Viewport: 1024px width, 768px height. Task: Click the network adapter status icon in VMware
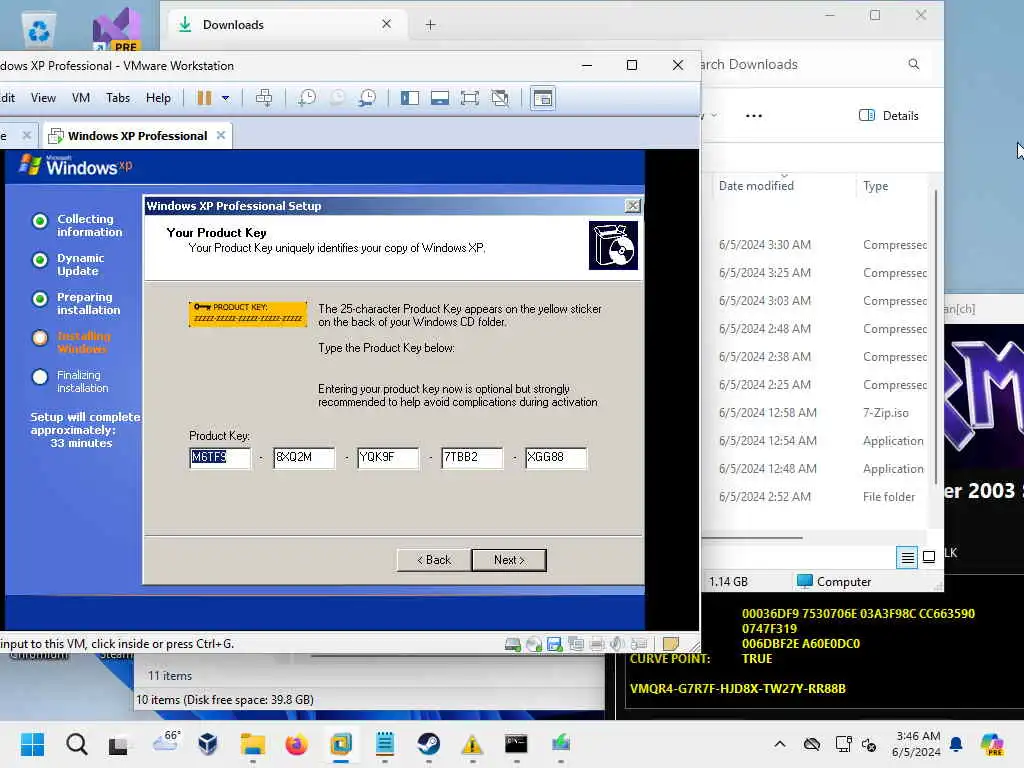(575, 645)
